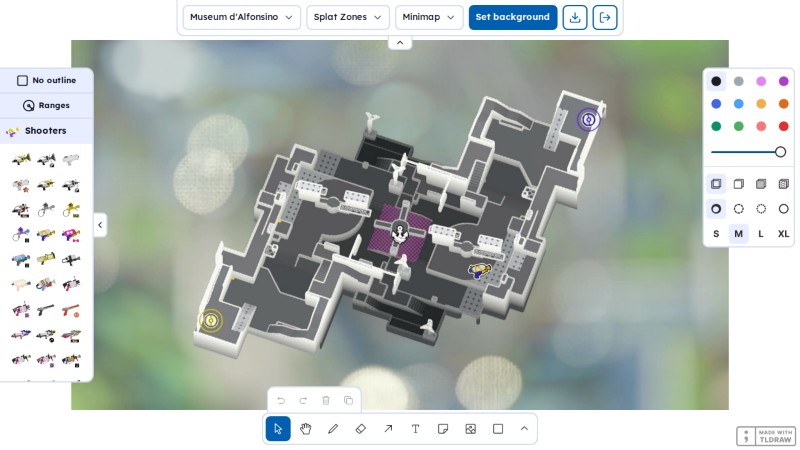Image resolution: width=800 pixels, height=450 pixels.
Task: Activate the Hand pan tool
Action: point(306,429)
